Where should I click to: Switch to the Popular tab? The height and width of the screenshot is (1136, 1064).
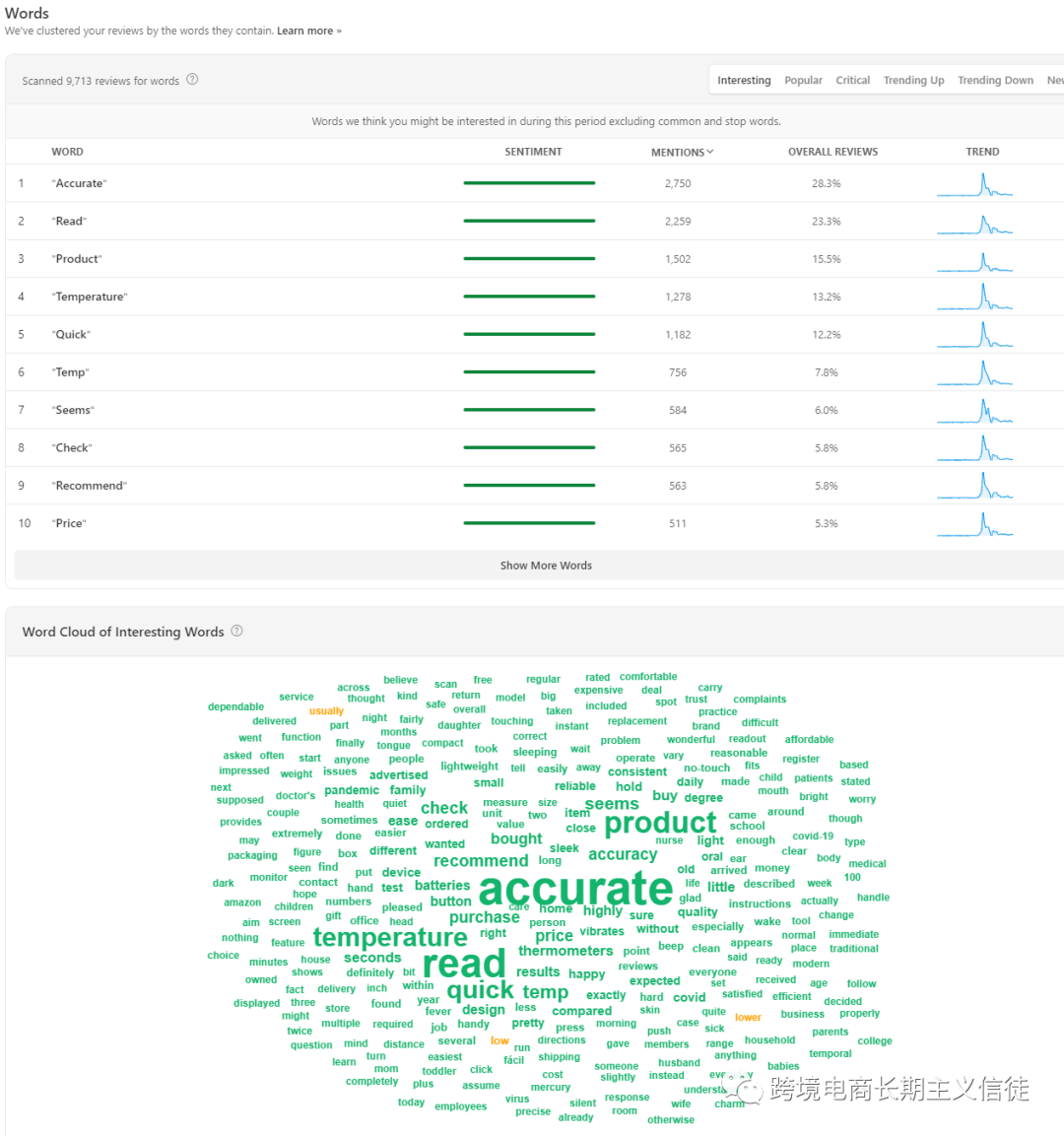[803, 81]
